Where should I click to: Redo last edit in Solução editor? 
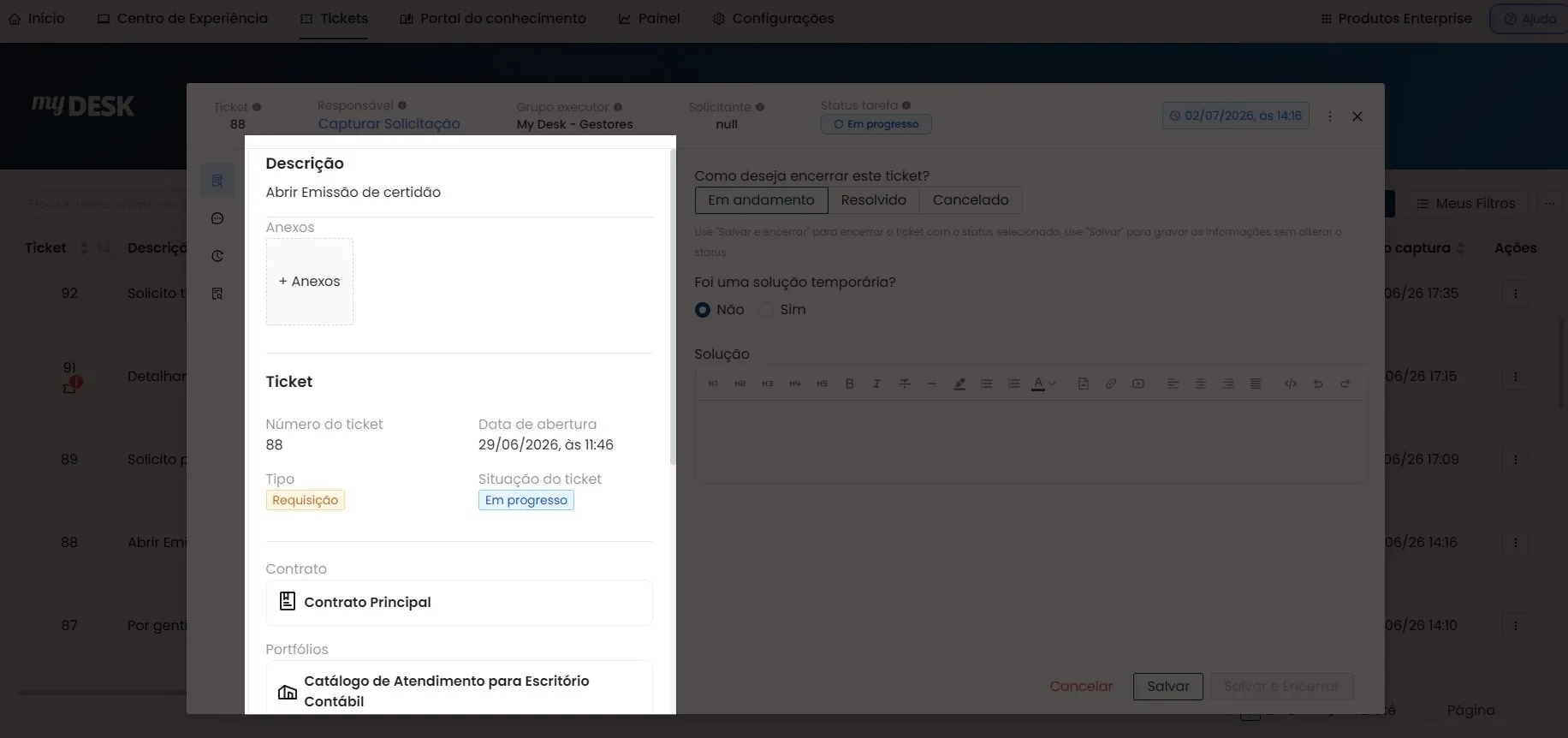point(1345,384)
